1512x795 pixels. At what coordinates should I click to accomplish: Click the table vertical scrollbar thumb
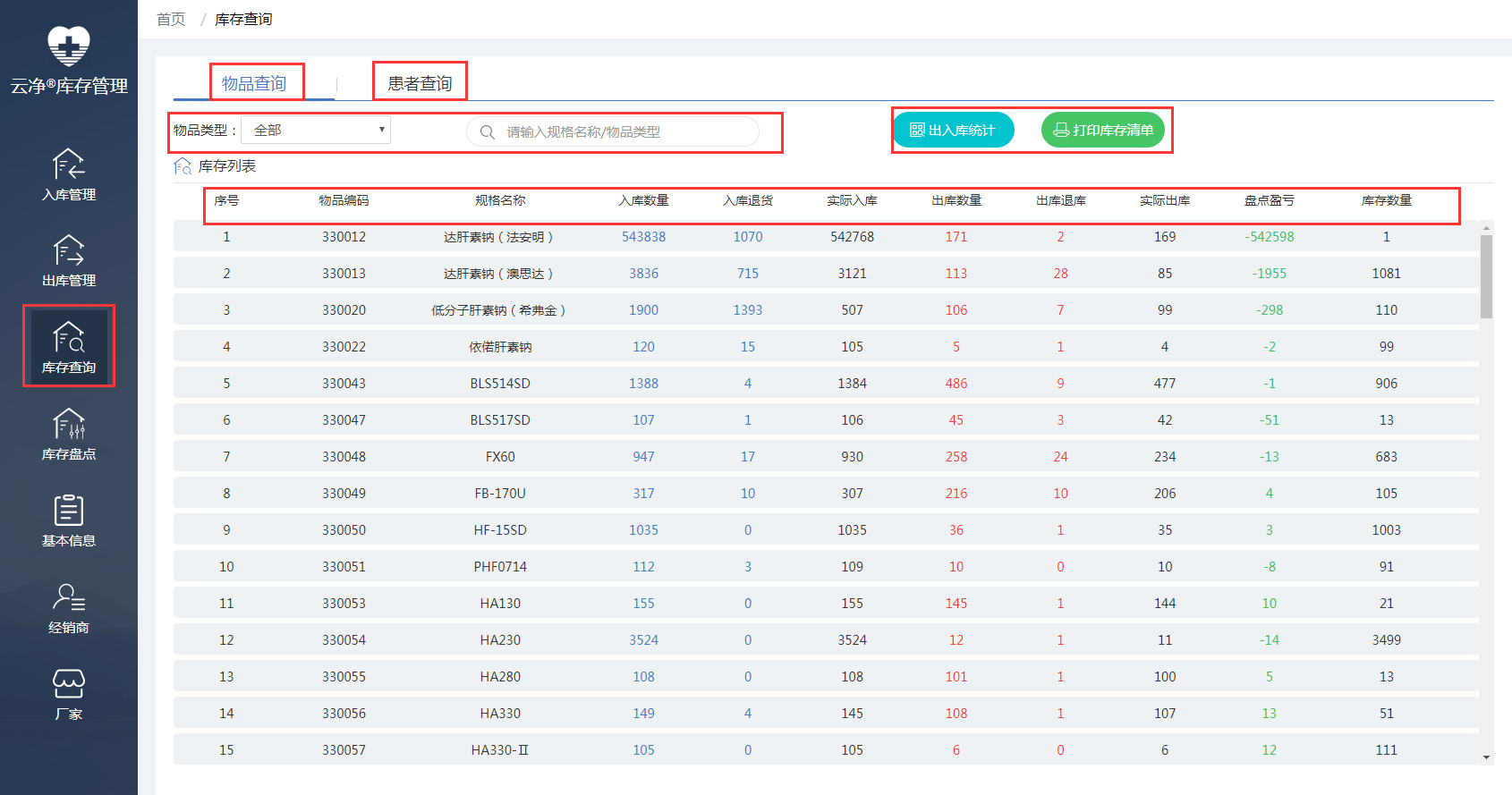tap(1486, 276)
